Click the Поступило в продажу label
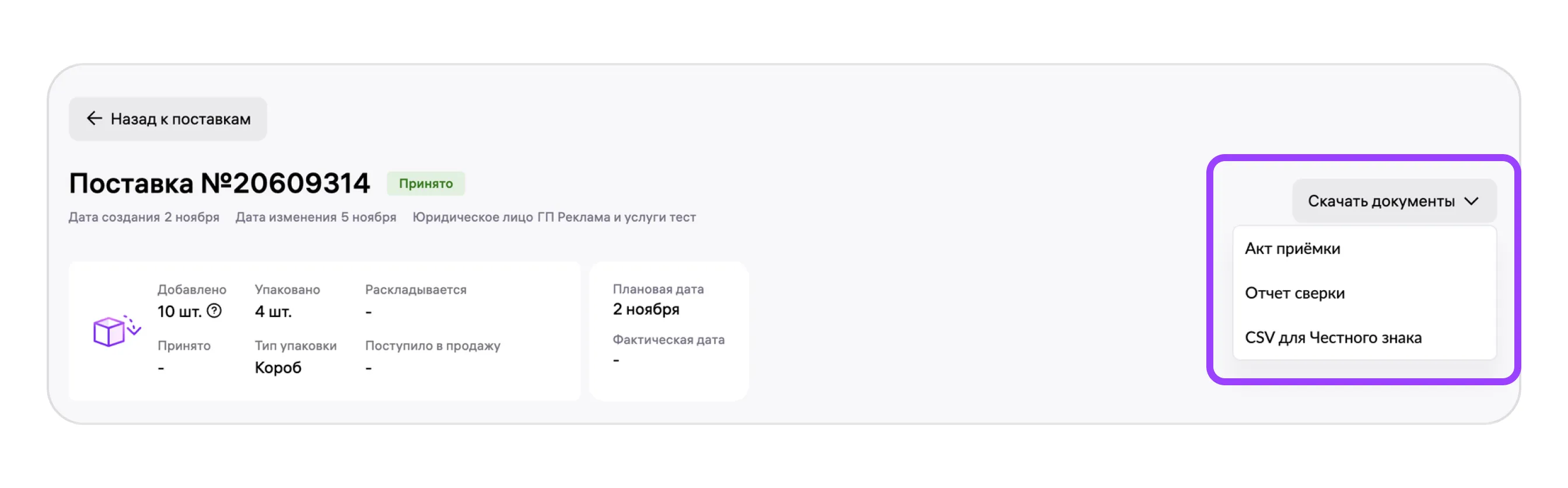The width and height of the screenshot is (1568, 488). [432, 346]
